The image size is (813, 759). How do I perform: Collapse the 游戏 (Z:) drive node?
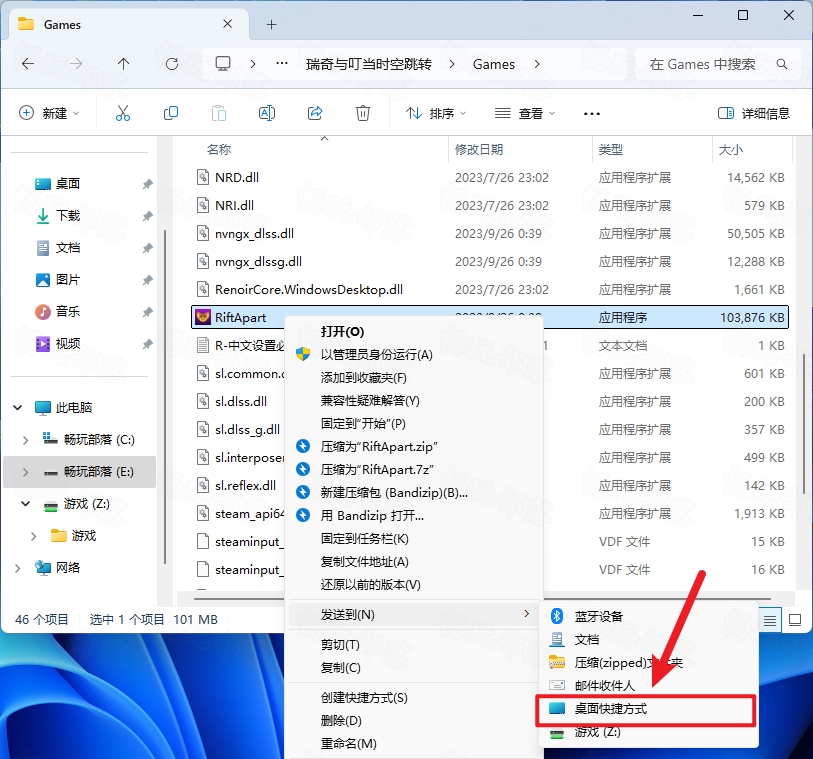(x=25, y=504)
